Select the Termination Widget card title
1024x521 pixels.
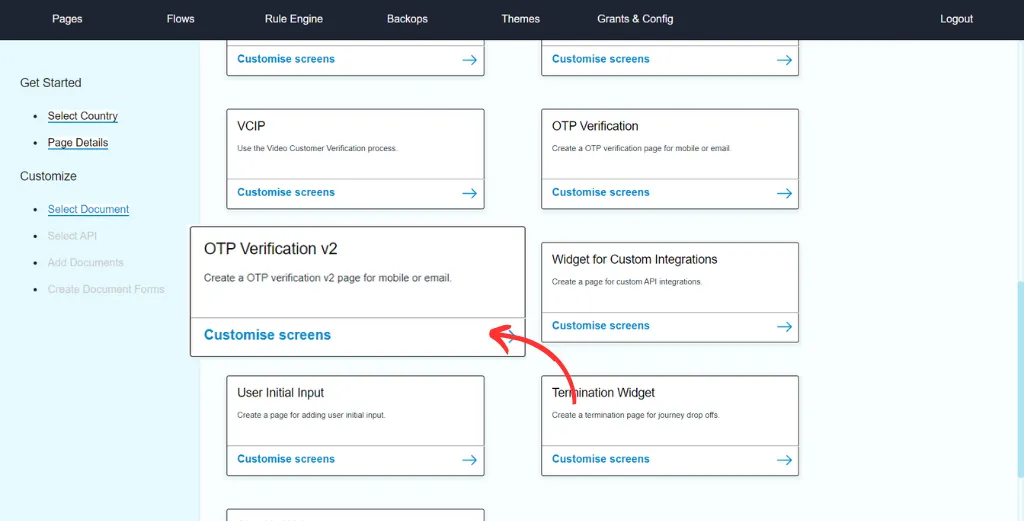(x=603, y=393)
